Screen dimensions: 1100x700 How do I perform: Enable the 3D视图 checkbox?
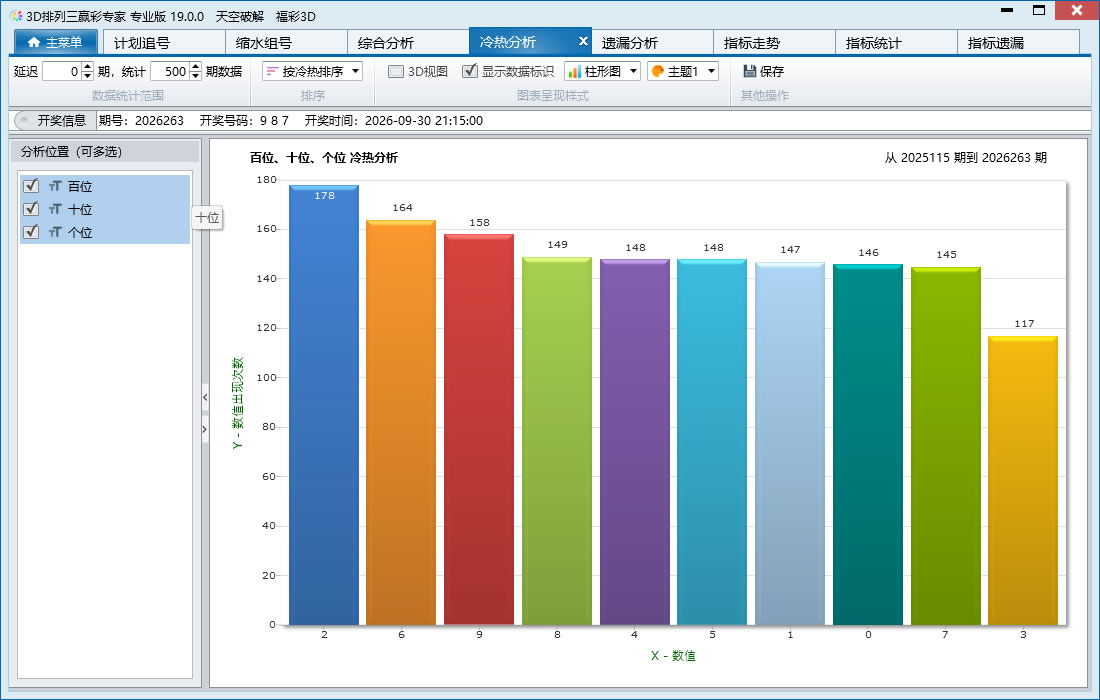tap(396, 71)
